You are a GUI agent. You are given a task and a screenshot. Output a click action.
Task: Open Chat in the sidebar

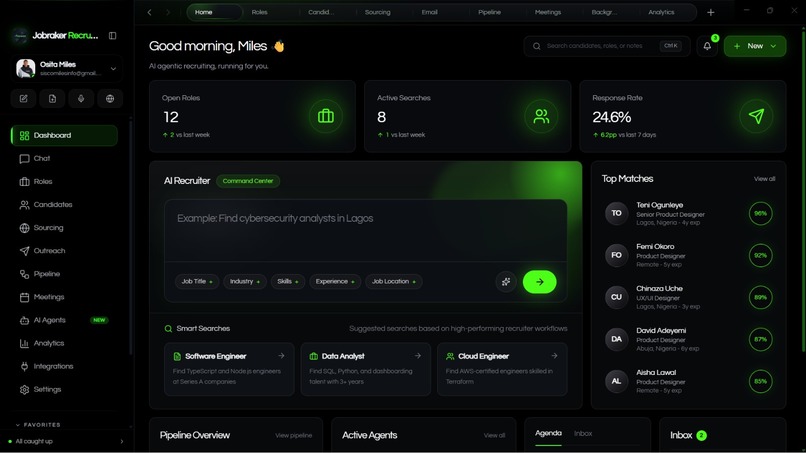tap(64, 158)
